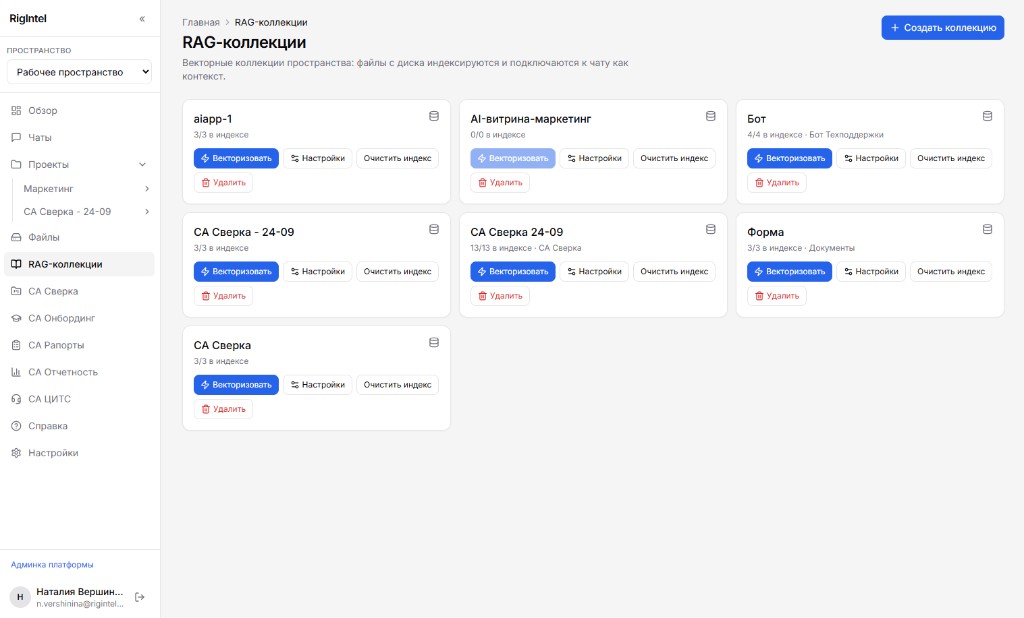Click the Создать коллекцию button
Screen dimensions: 1024x618
pos(942,27)
